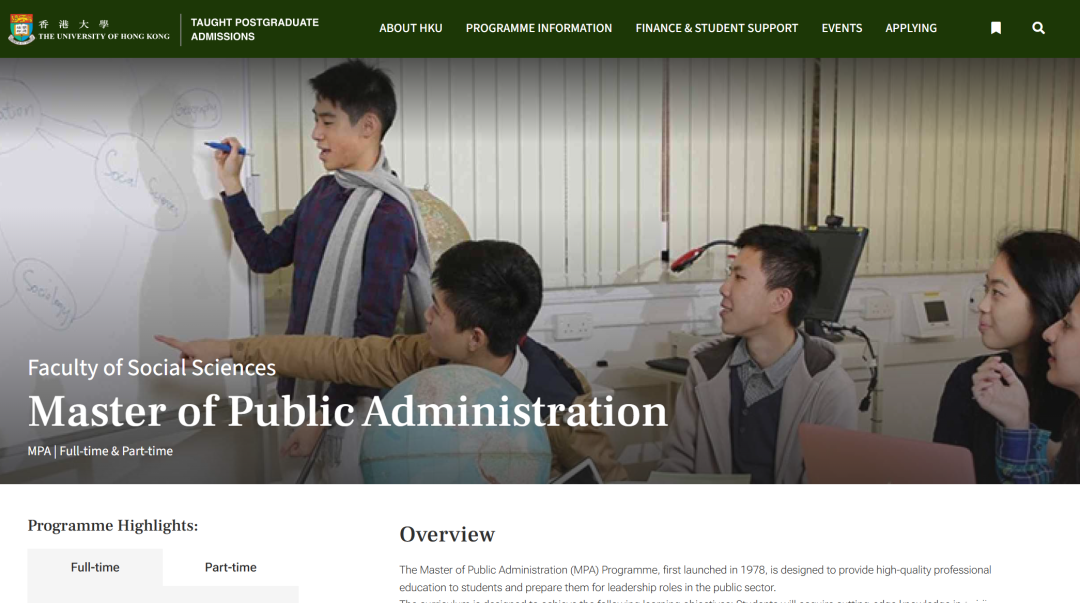Viewport: 1080px width, 603px height.
Task: Select the Events menu item
Action: coord(841,28)
